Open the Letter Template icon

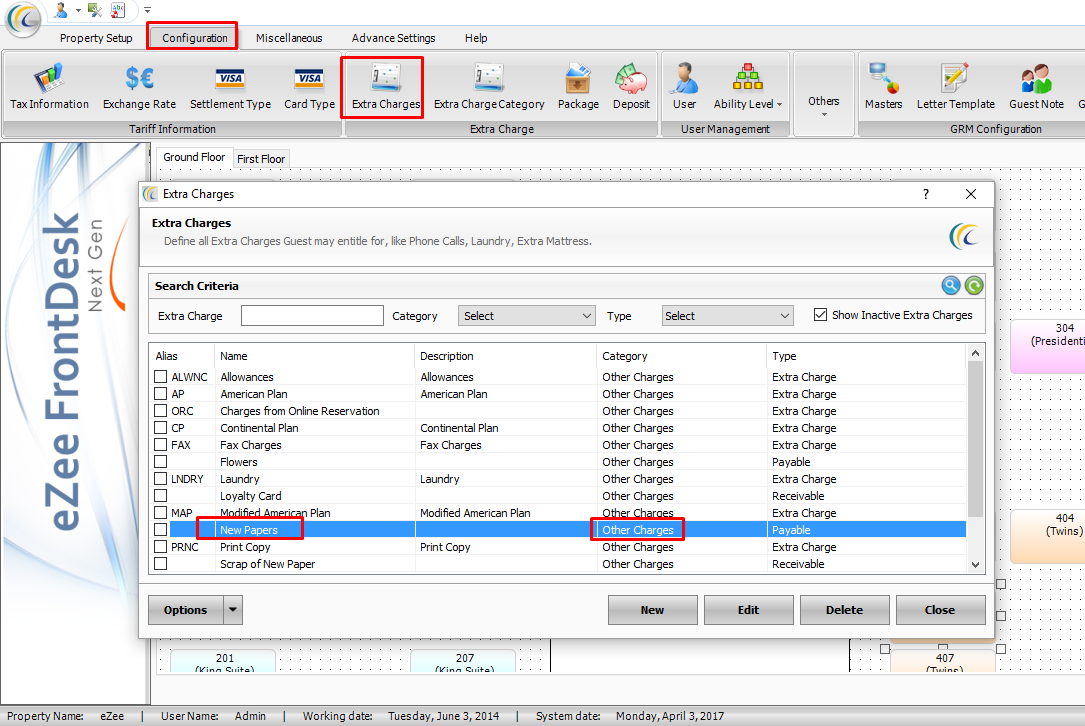tap(956, 87)
